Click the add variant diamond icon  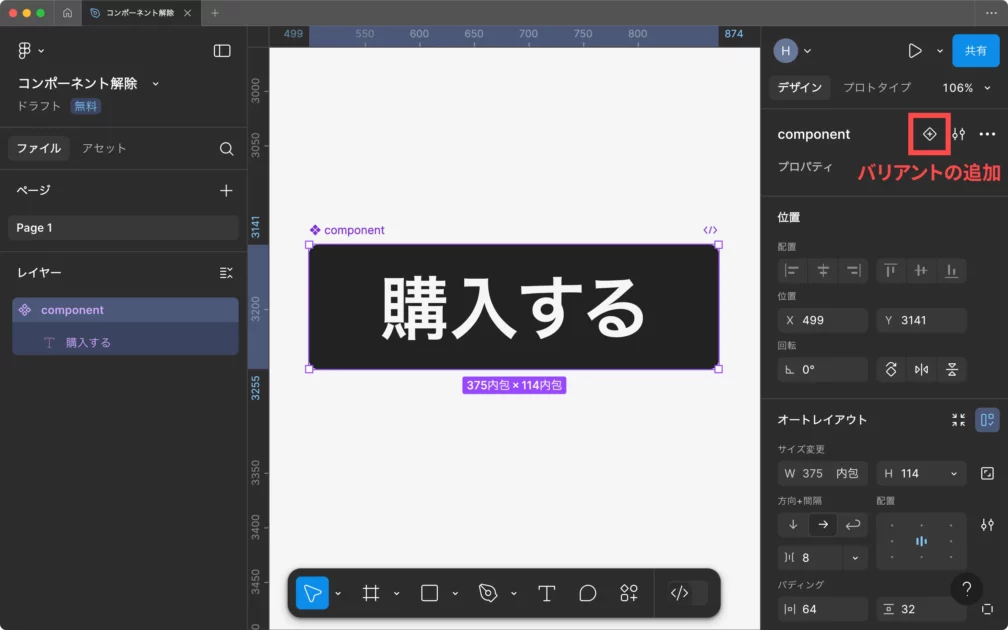929,134
